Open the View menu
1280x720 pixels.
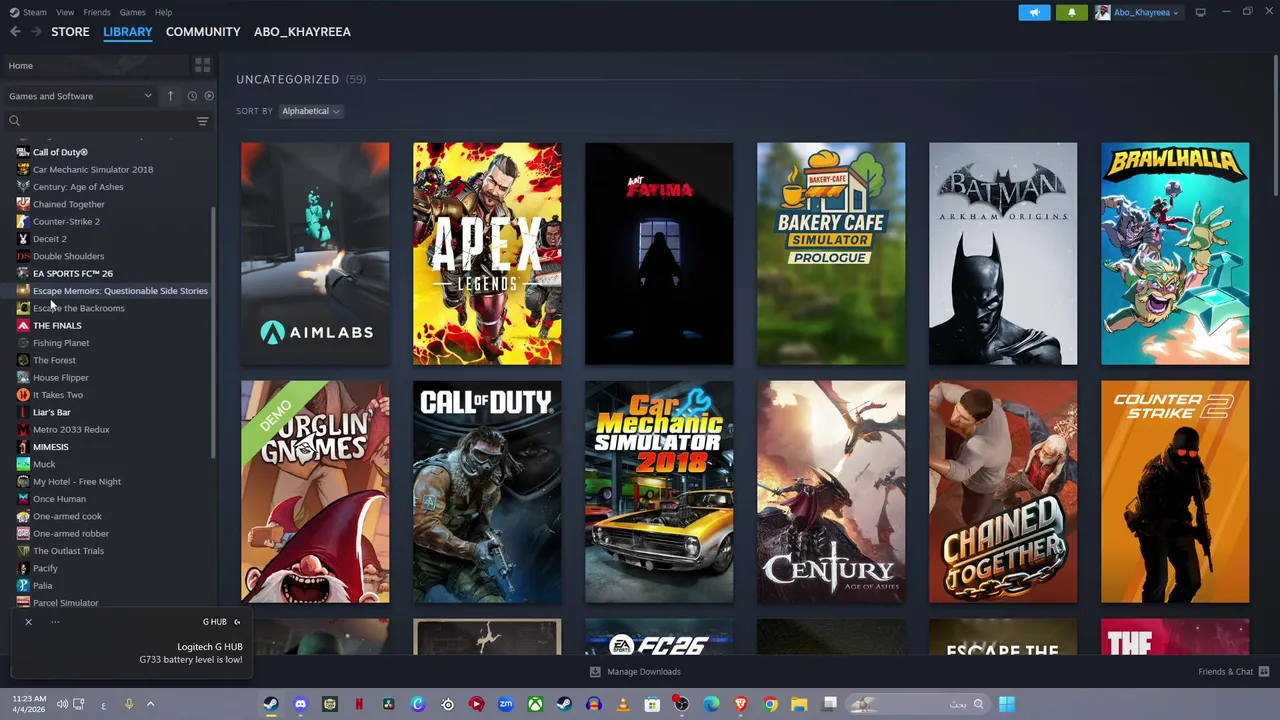[65, 12]
